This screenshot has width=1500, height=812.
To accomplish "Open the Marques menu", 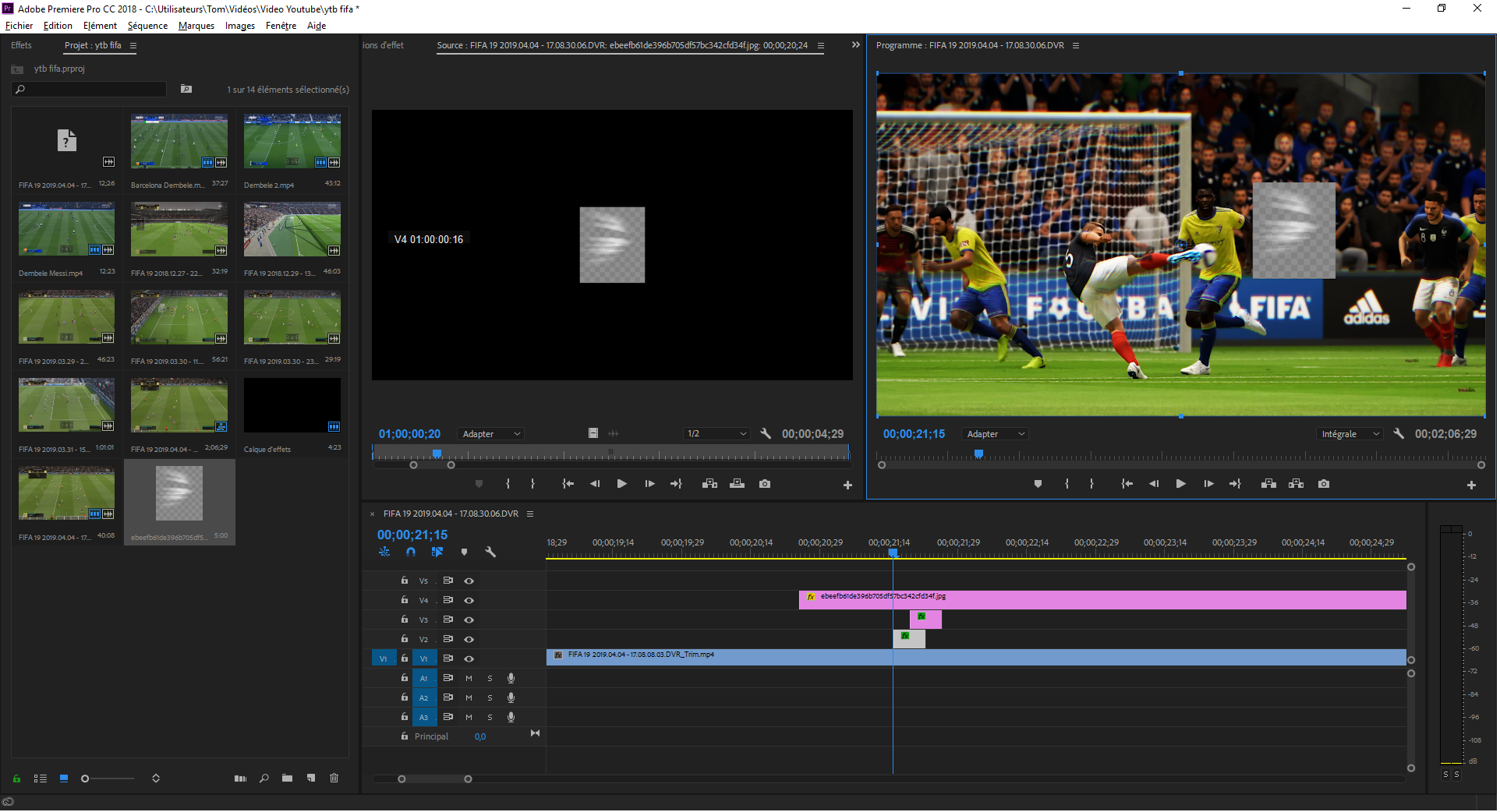I will pyautogui.click(x=196, y=26).
